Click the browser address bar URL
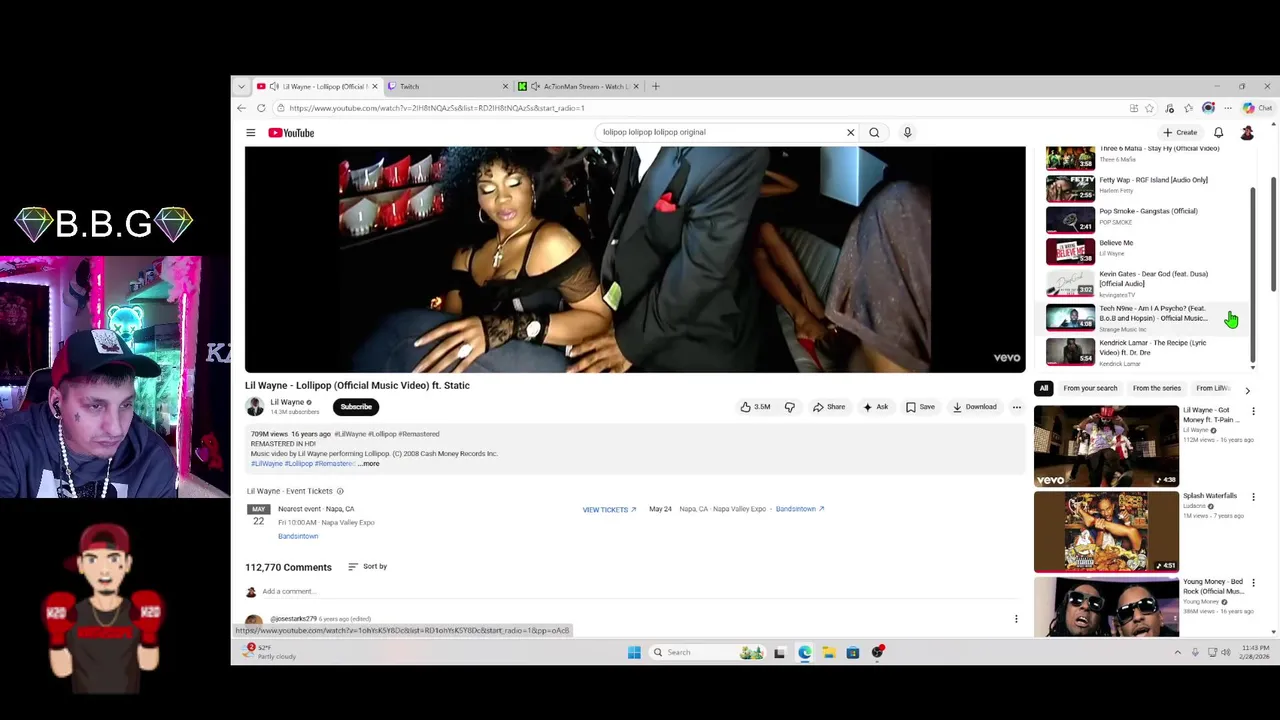This screenshot has width=1280, height=720. [x=437, y=108]
